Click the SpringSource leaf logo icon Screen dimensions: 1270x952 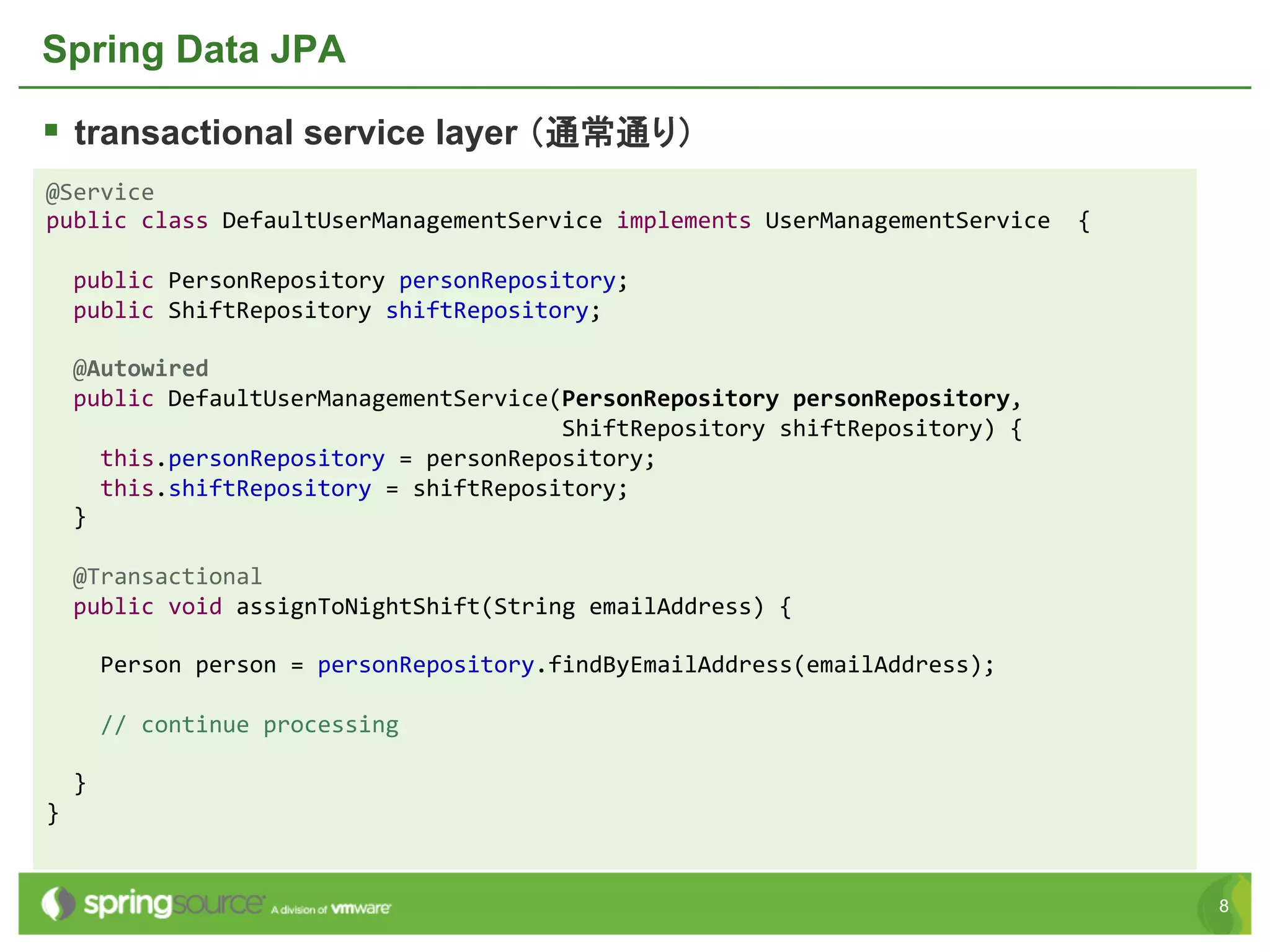coord(58,904)
